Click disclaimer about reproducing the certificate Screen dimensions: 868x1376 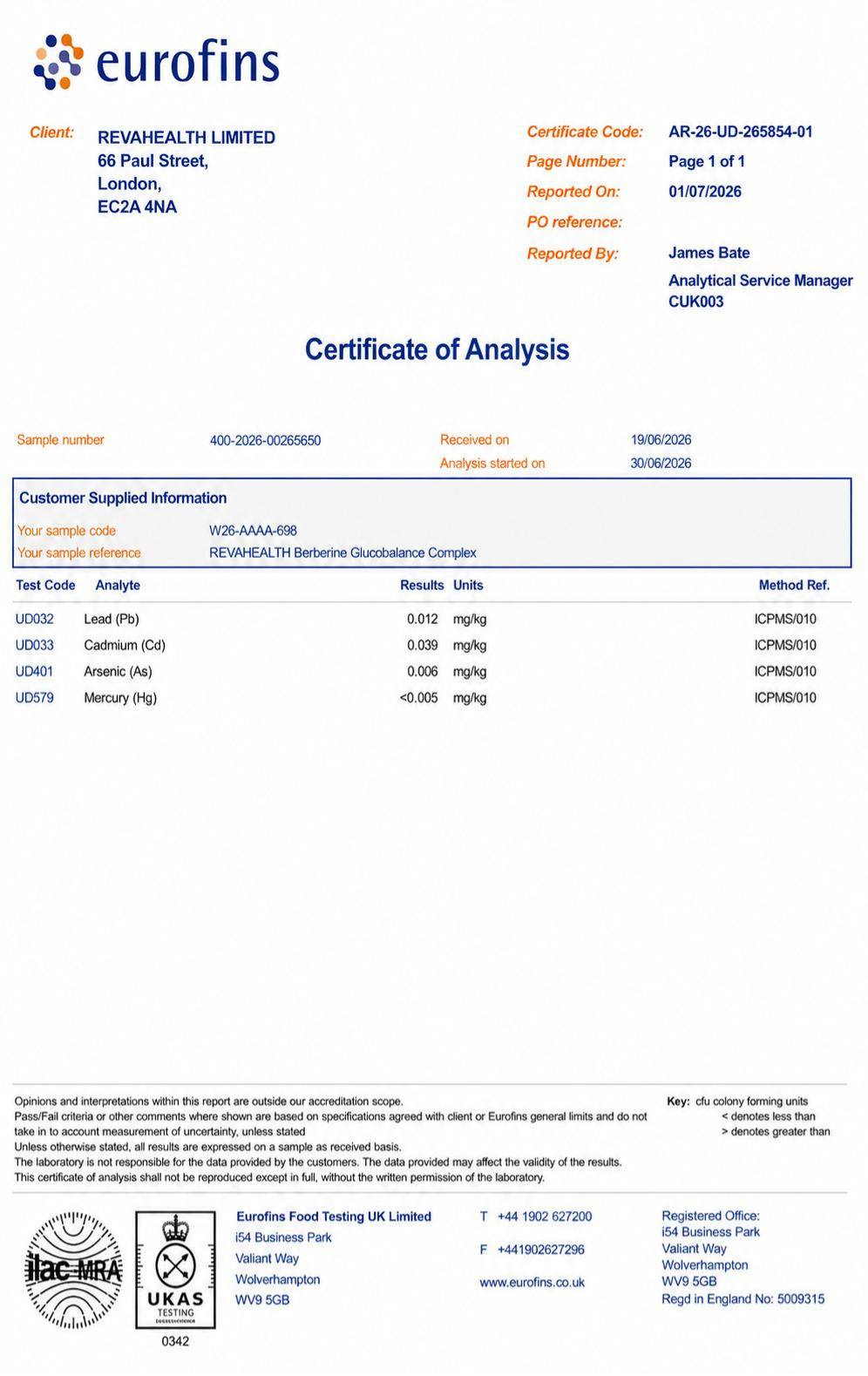click(x=280, y=1177)
